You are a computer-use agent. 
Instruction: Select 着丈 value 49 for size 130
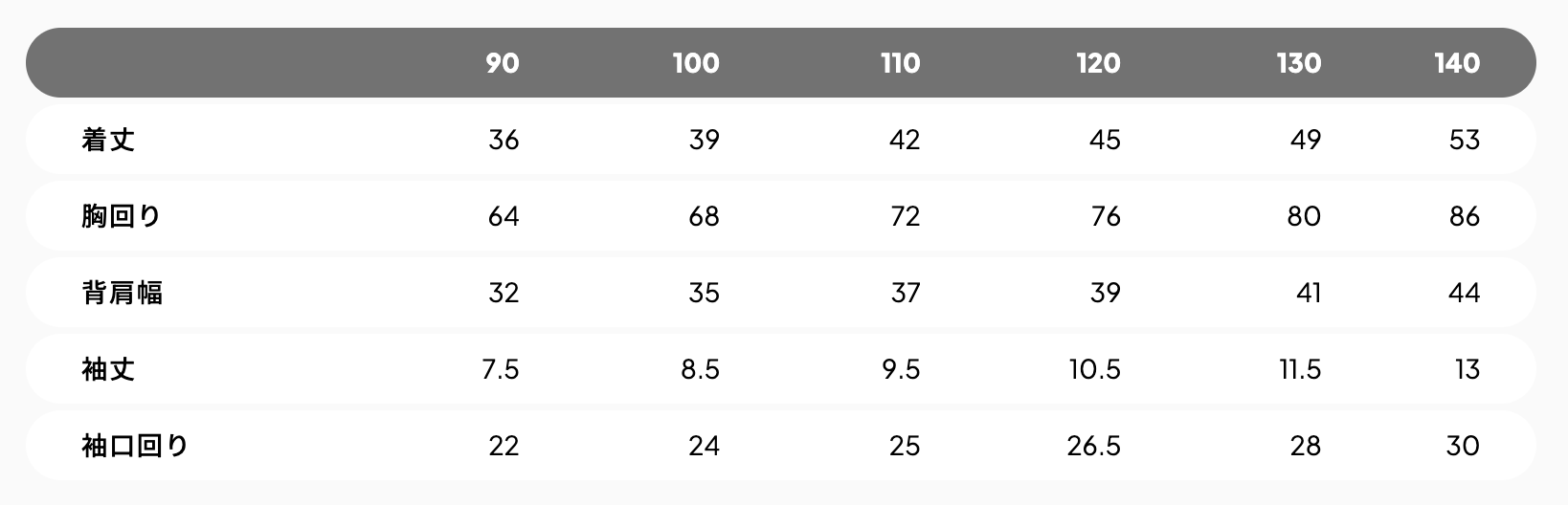point(1305,140)
